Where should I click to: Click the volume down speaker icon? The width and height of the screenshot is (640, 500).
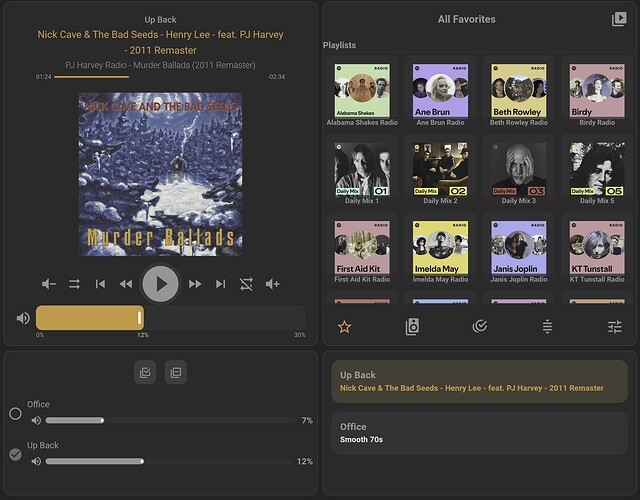49,284
